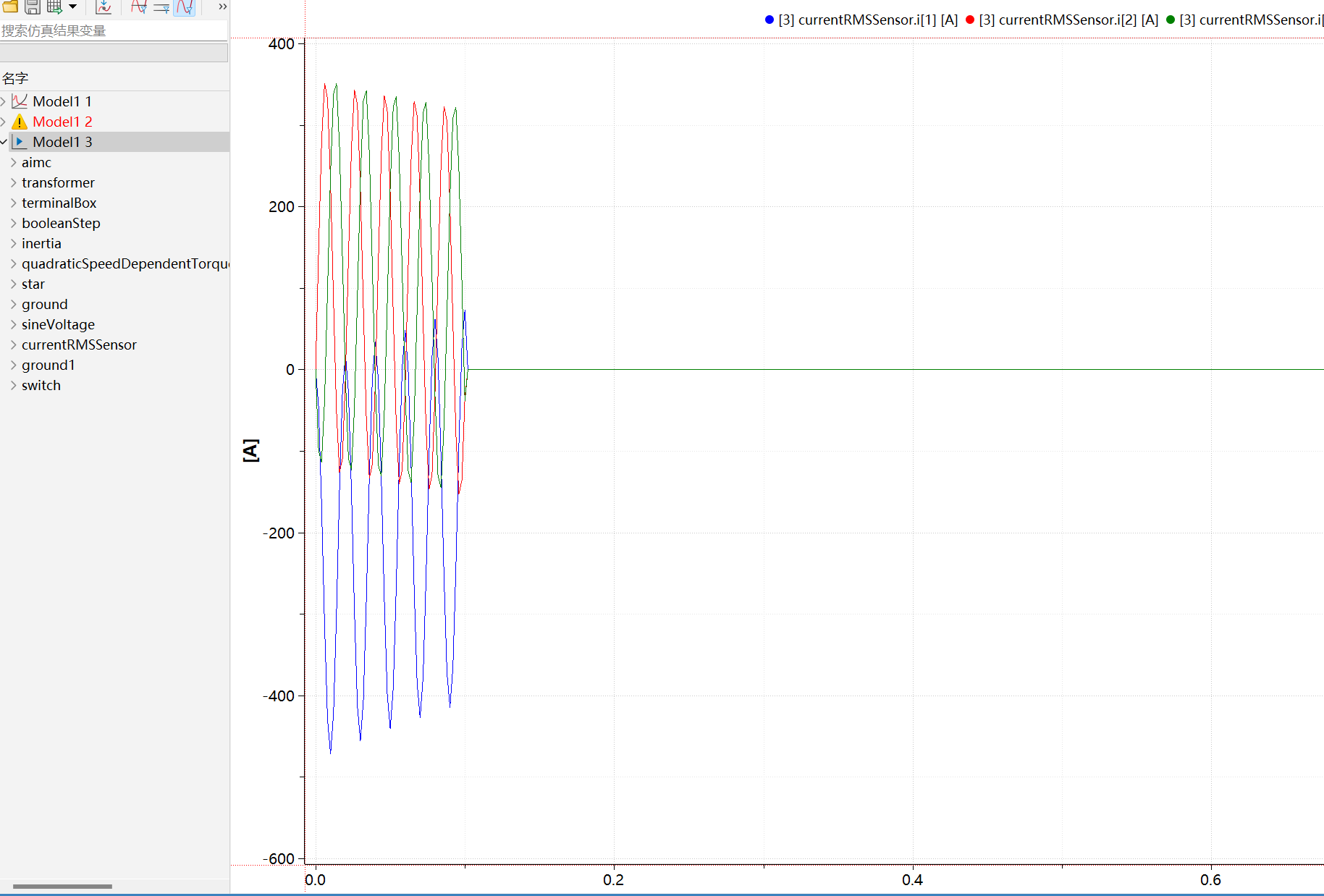Screen dimensions: 1324x896
Task: Expand the Model1 1 result node
Action: tap(4, 101)
